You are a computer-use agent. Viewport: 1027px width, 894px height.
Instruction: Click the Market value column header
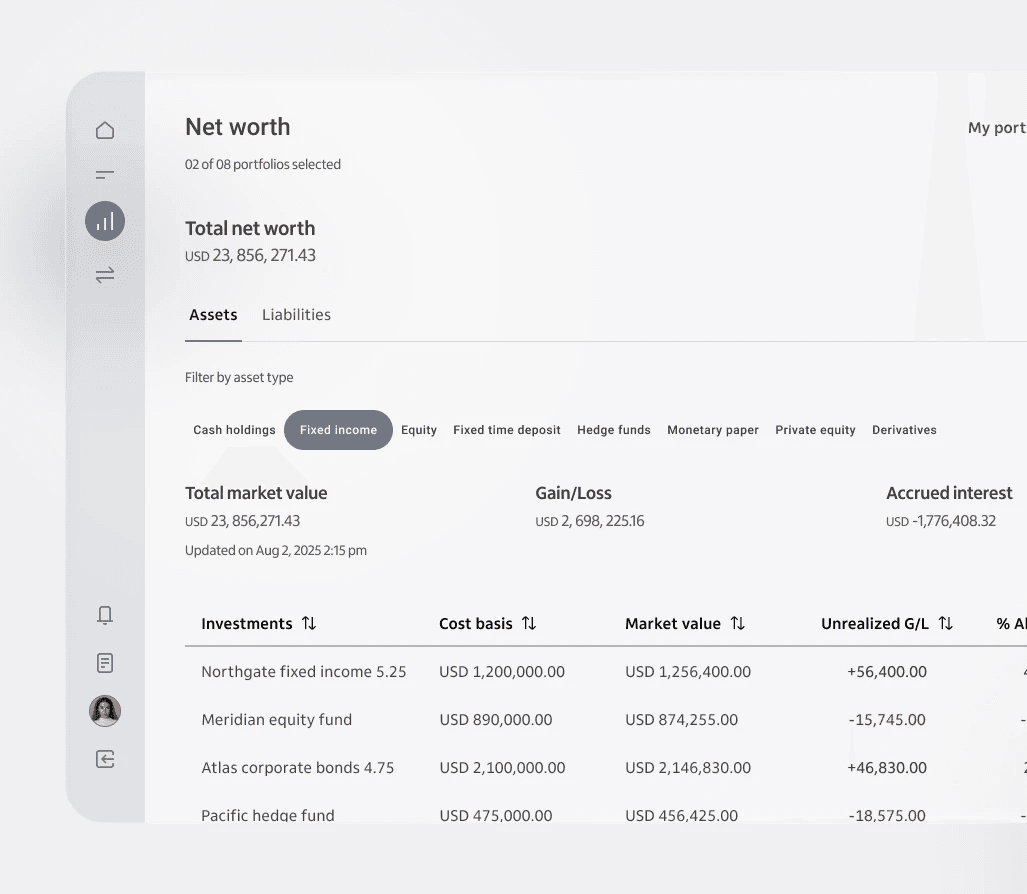click(673, 624)
